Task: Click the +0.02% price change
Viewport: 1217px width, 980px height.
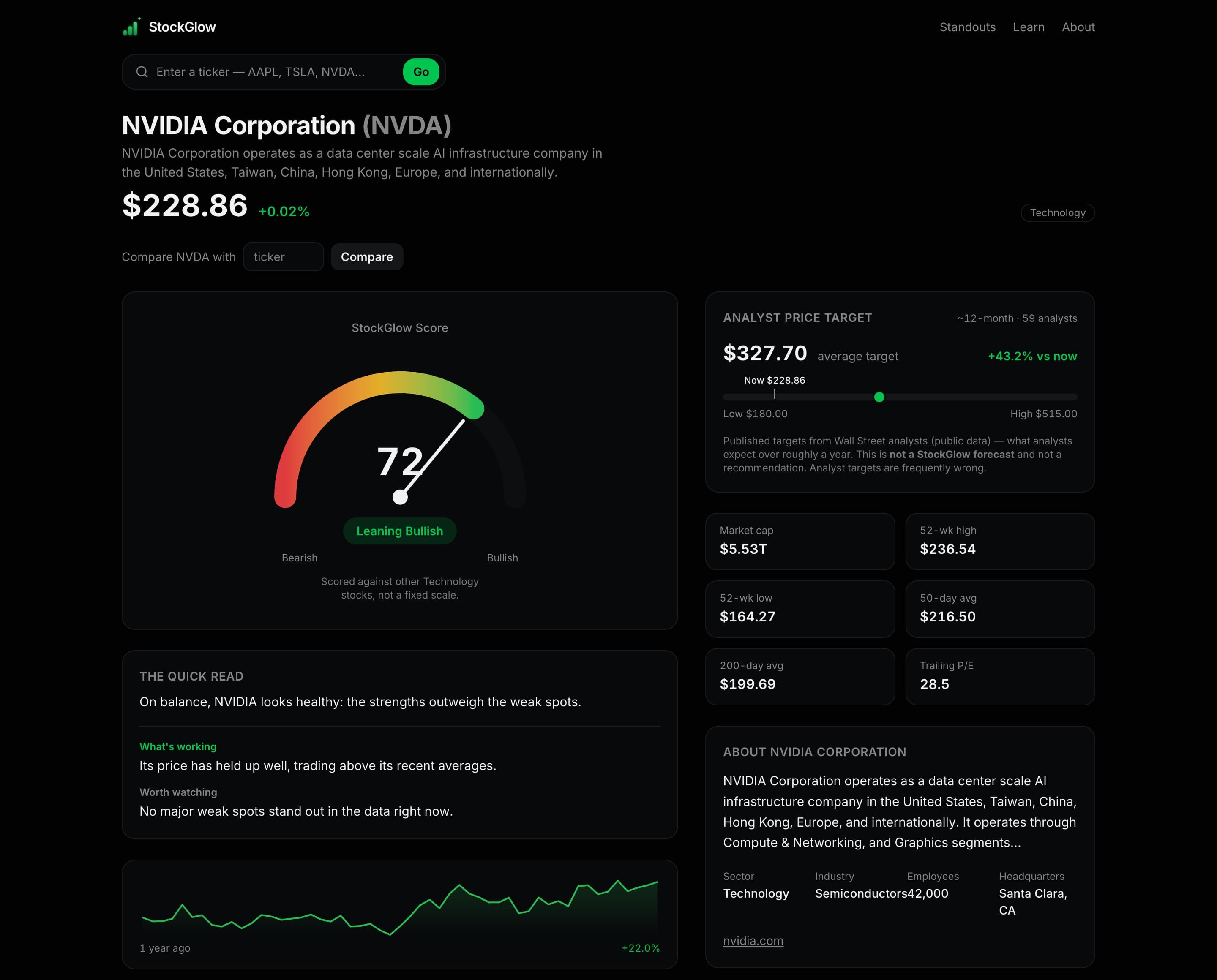Action: click(284, 212)
